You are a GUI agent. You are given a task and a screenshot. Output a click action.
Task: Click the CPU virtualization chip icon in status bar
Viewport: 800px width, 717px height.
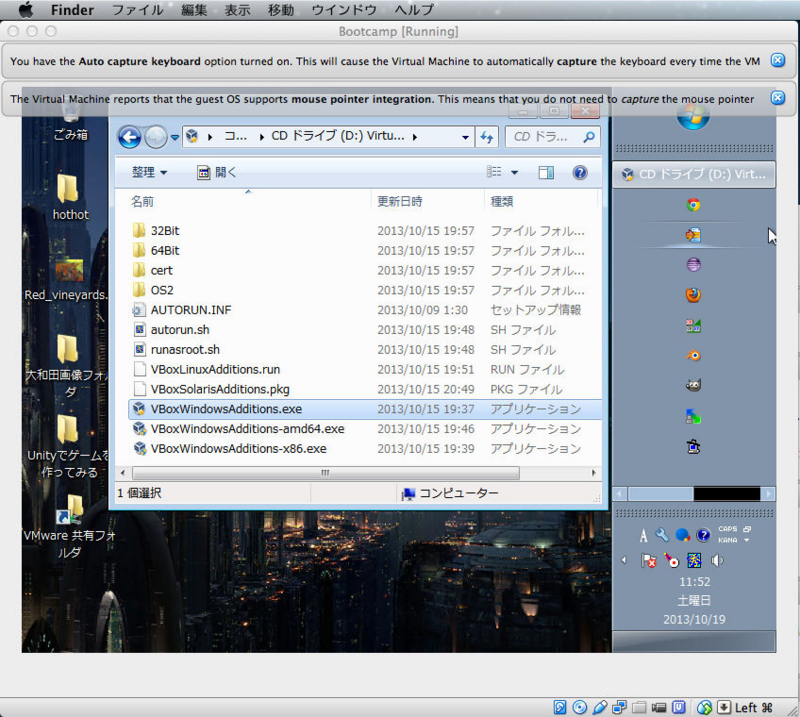click(679, 707)
